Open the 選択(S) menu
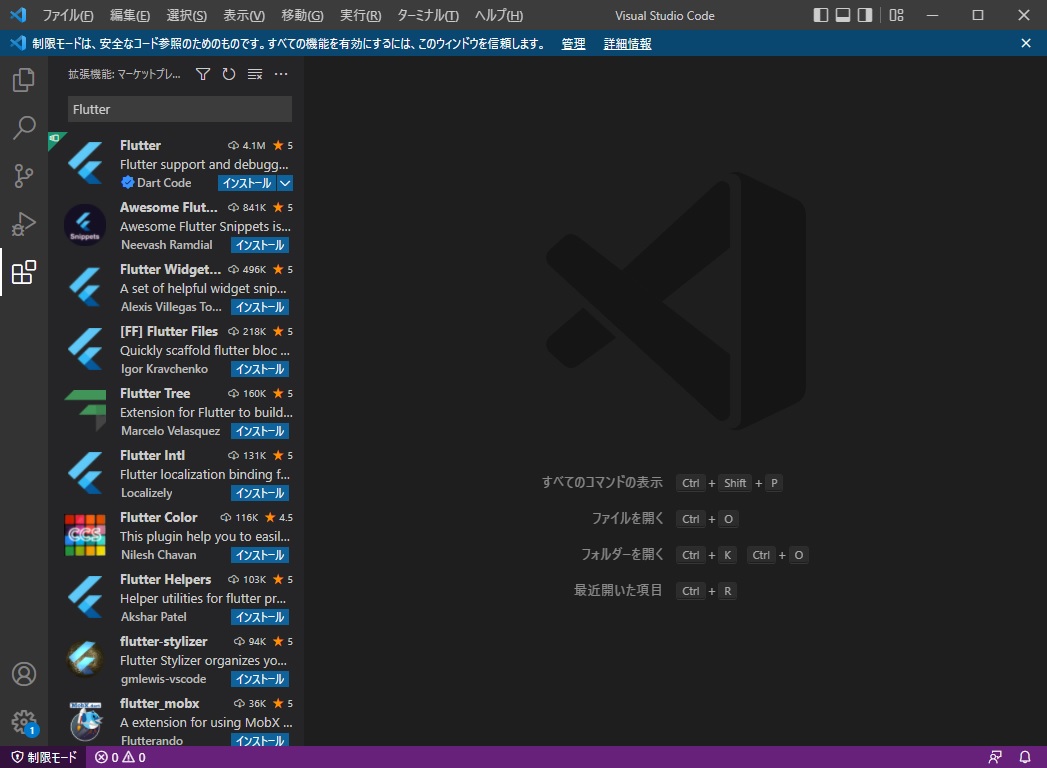 (x=186, y=15)
